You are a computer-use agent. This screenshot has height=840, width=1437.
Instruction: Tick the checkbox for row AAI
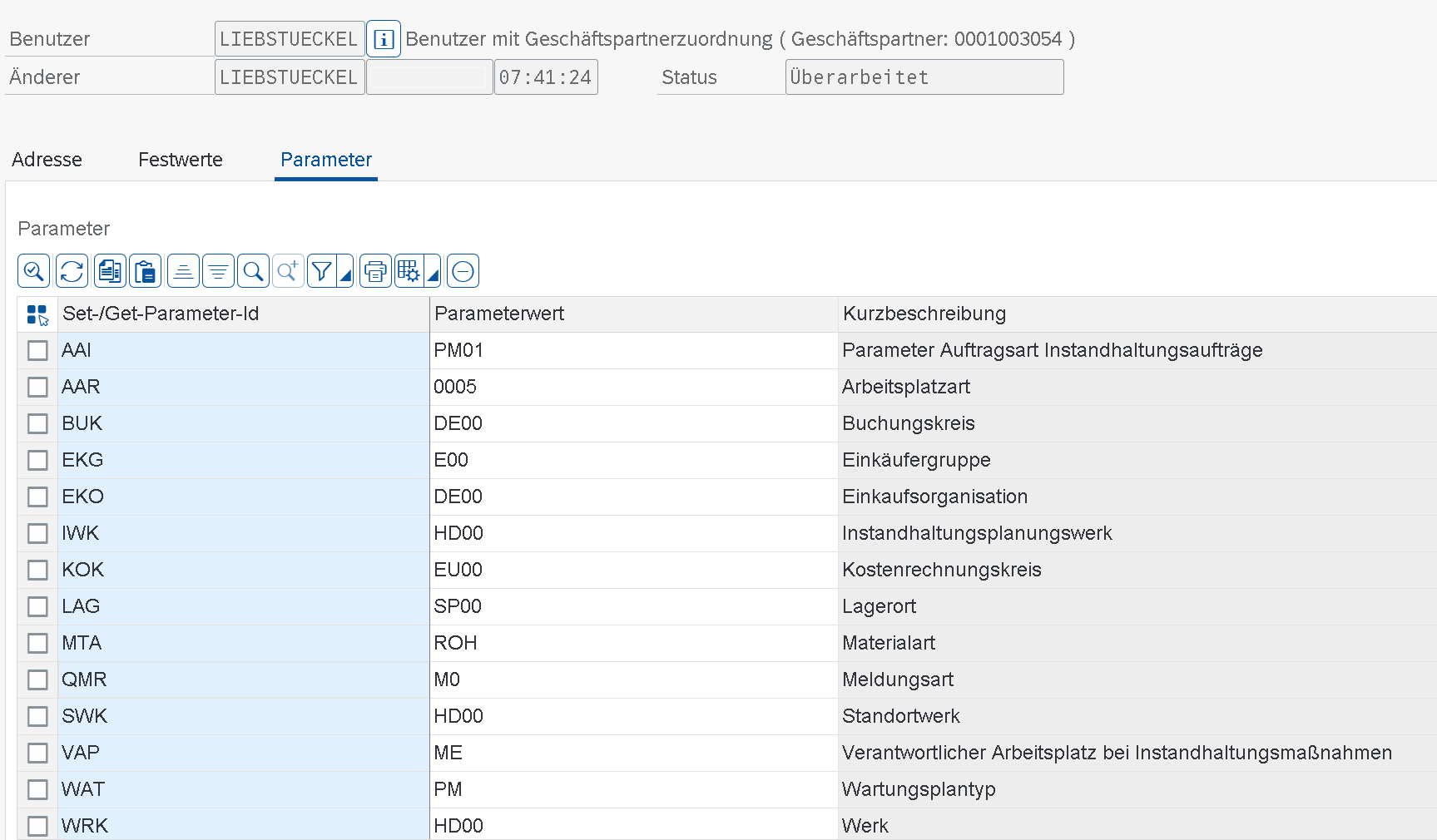[x=37, y=351]
